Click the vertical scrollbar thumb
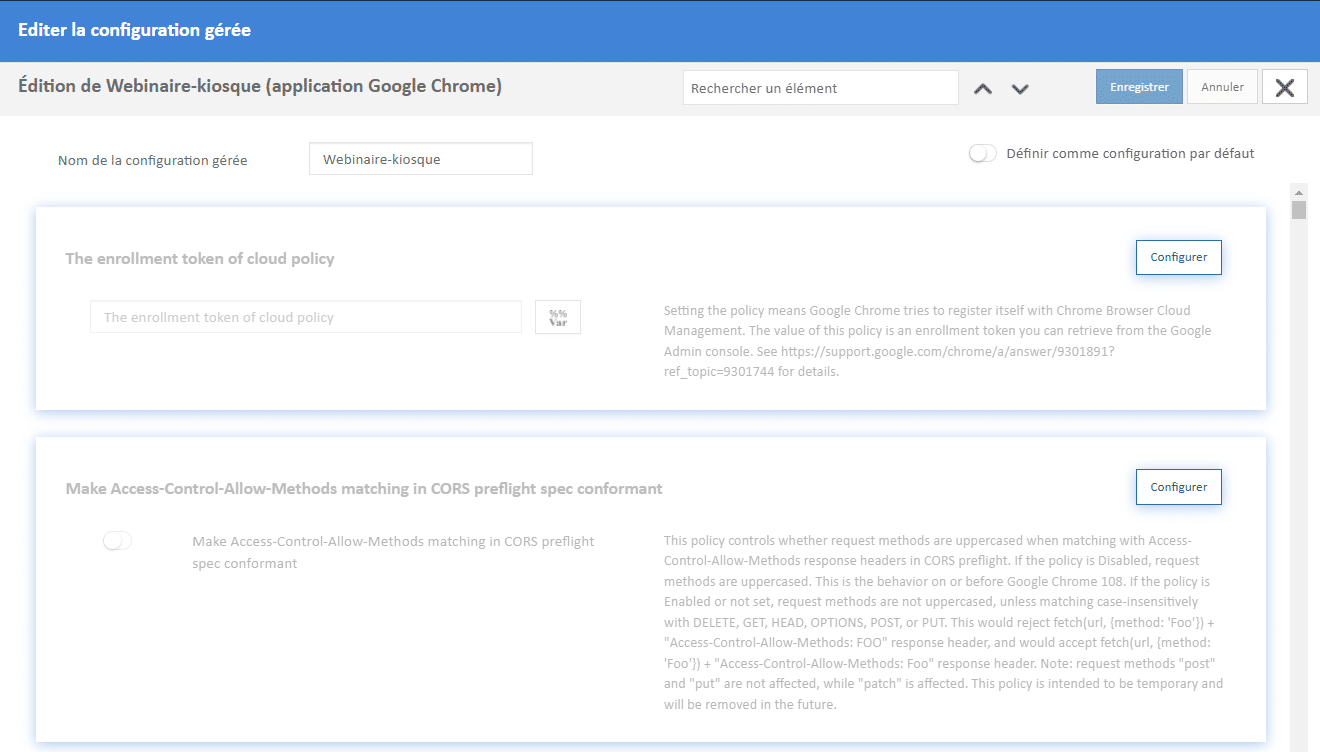 pos(1299,209)
